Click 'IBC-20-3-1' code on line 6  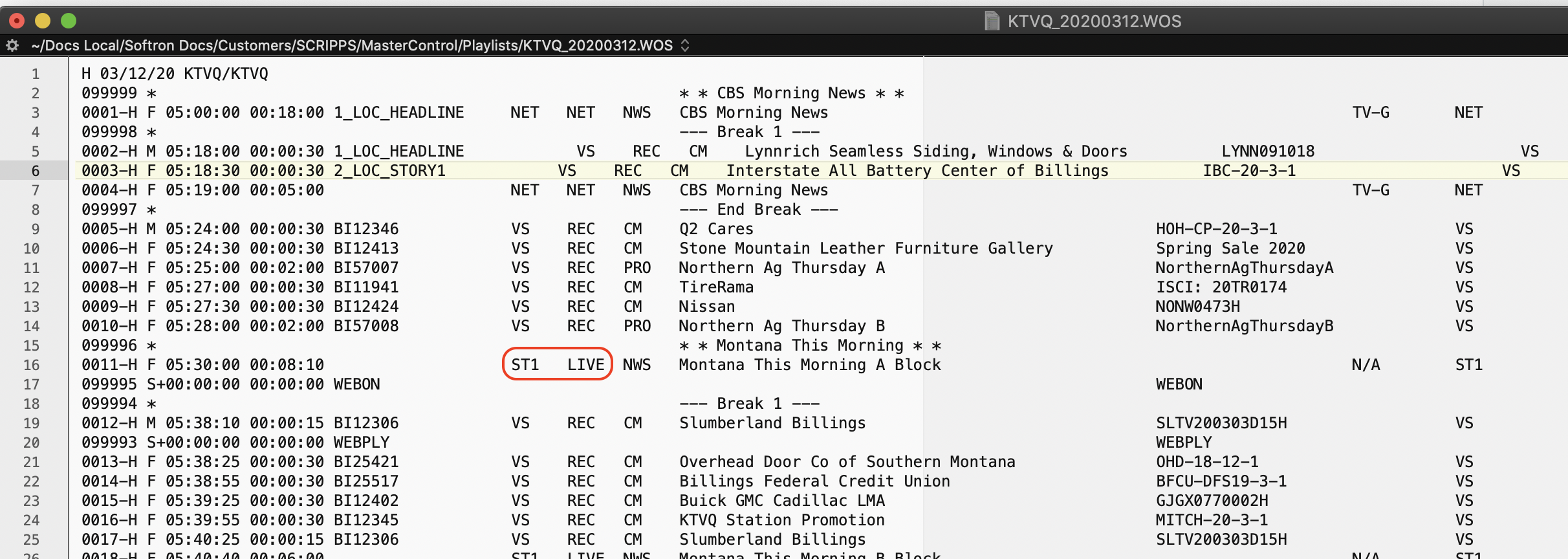[x=1249, y=171]
